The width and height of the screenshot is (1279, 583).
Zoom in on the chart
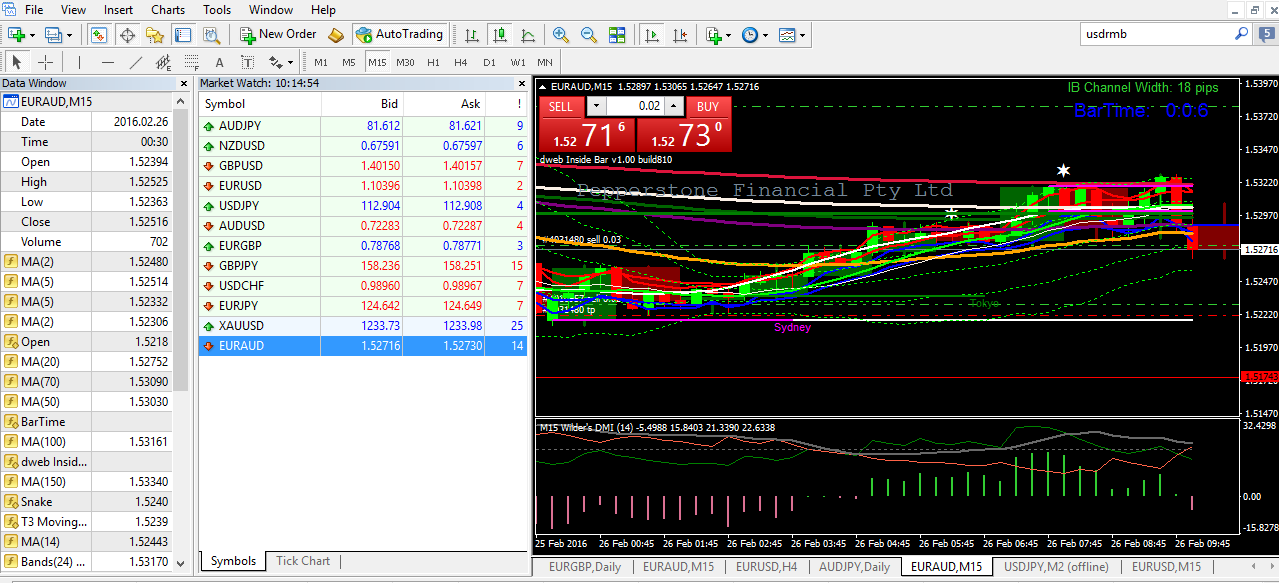(561, 34)
